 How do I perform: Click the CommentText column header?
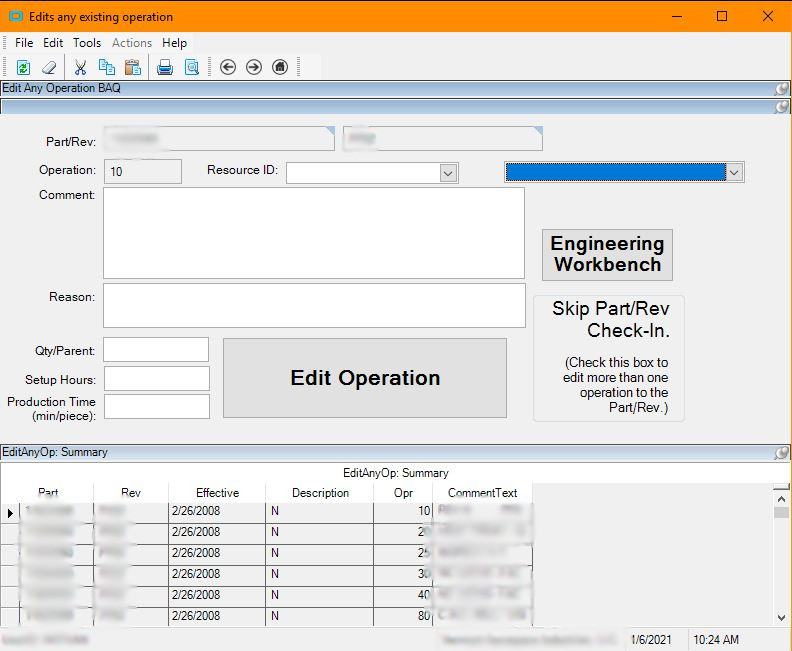(482, 492)
